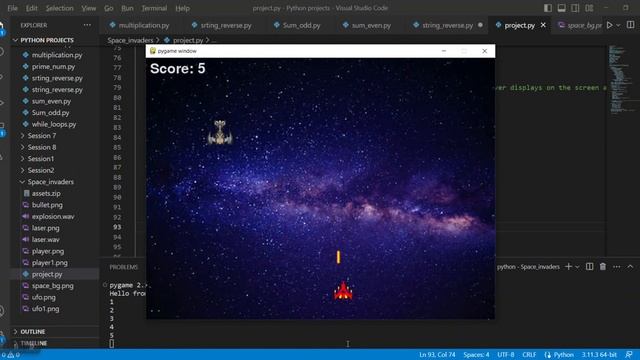Click the UTF-8 encoding status entry
640x360 pixels.
pos(506,355)
